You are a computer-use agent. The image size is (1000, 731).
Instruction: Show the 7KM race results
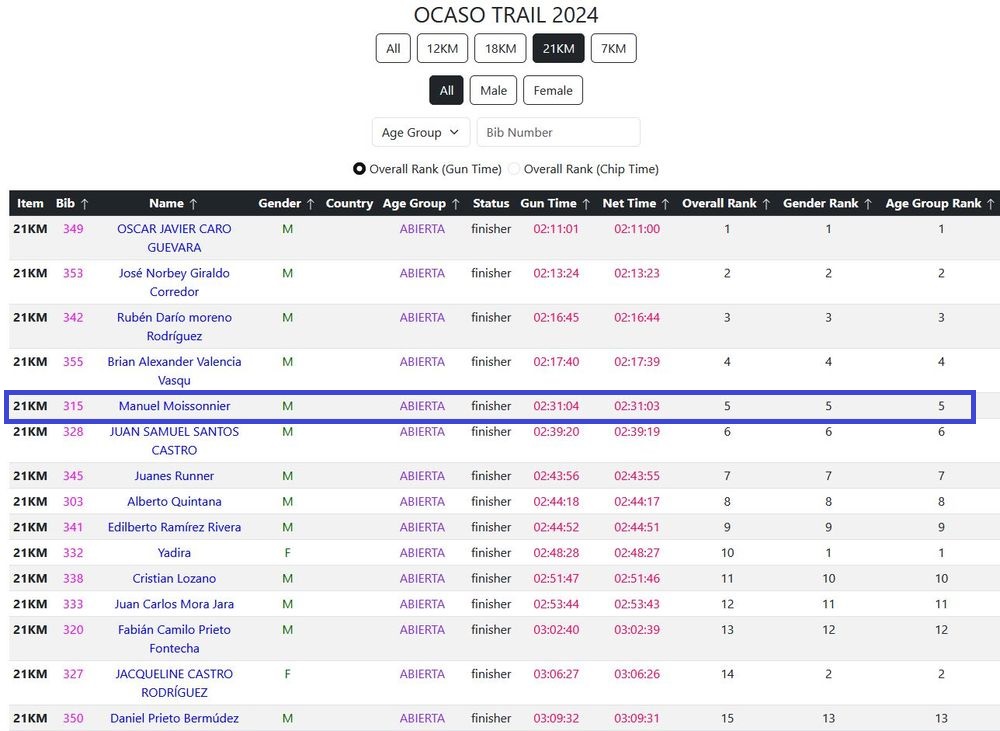point(614,48)
